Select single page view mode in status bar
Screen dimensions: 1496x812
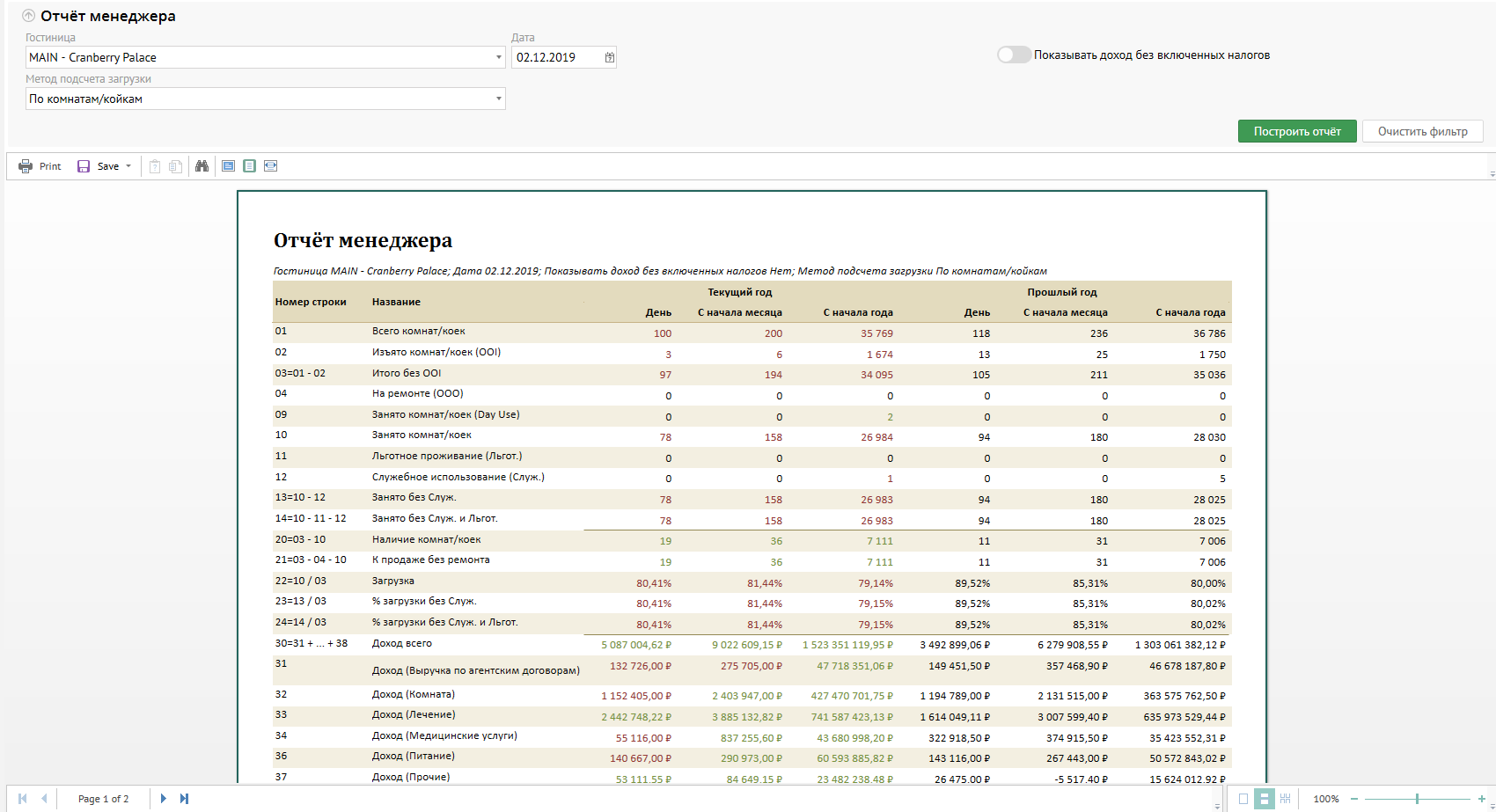(x=1243, y=799)
